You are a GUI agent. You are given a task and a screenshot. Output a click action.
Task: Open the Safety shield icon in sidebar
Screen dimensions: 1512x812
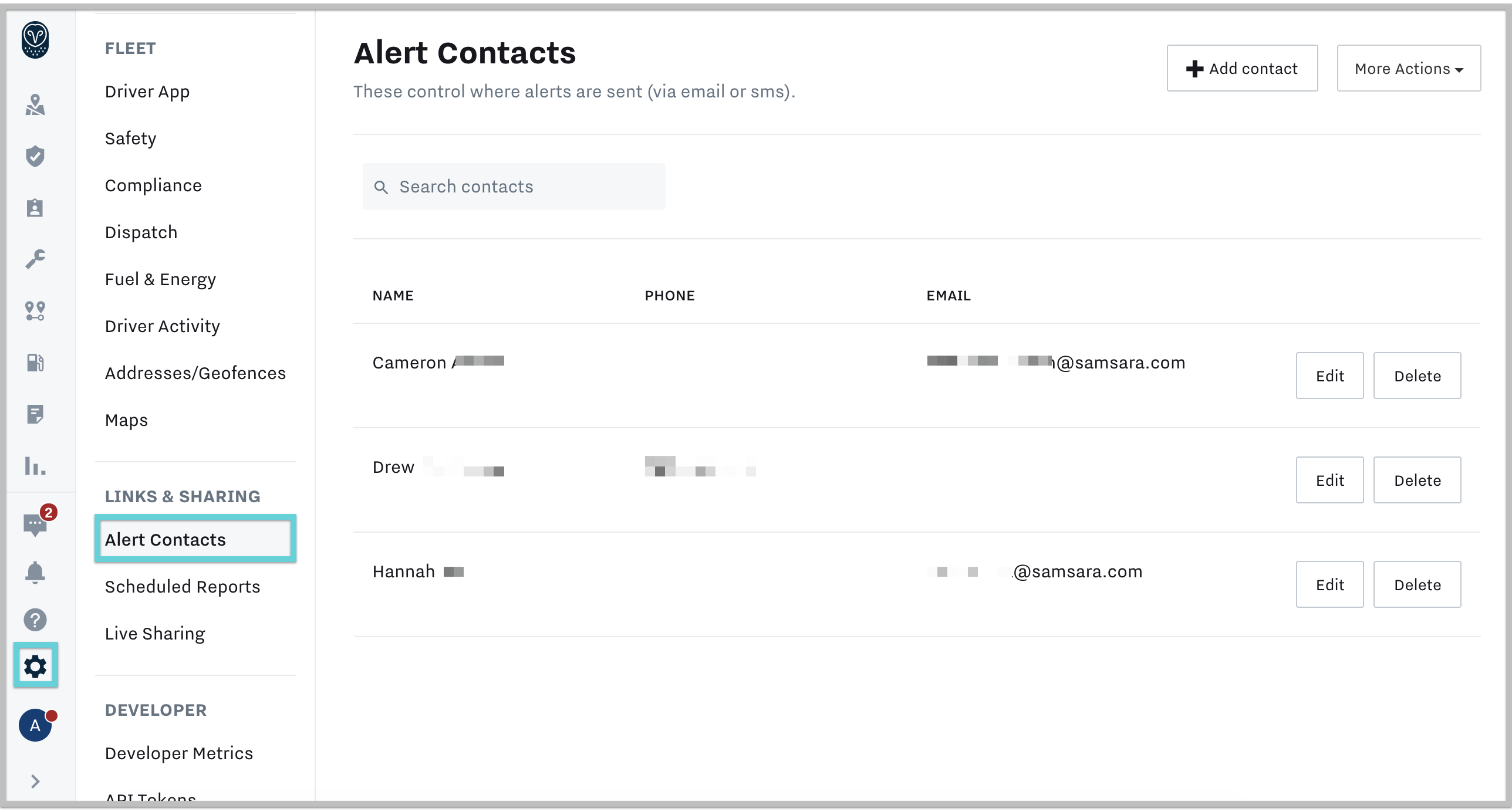[35, 156]
